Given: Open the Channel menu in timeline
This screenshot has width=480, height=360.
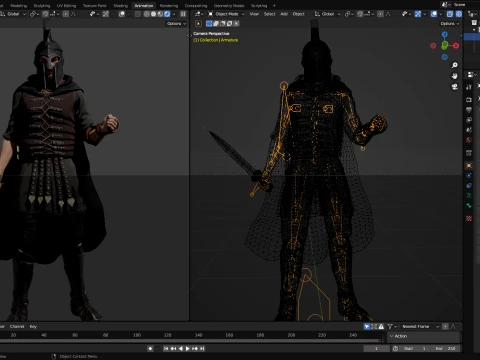Looking at the screenshot, I should (x=17, y=326).
